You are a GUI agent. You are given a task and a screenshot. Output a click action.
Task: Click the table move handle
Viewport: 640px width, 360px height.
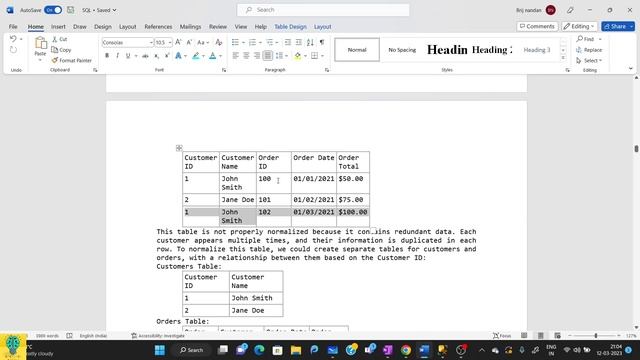point(179,148)
